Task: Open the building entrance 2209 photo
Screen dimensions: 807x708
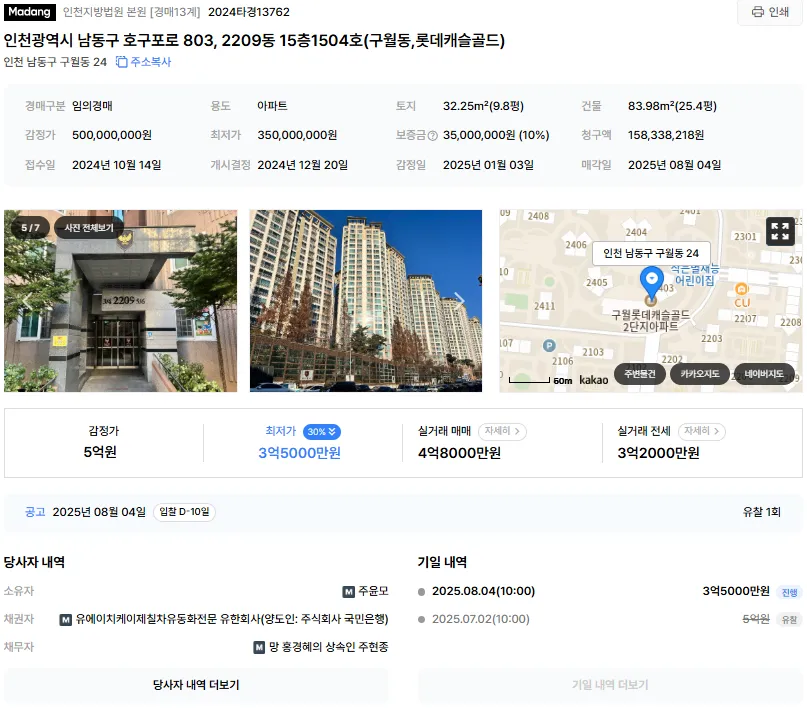Action: (x=120, y=301)
